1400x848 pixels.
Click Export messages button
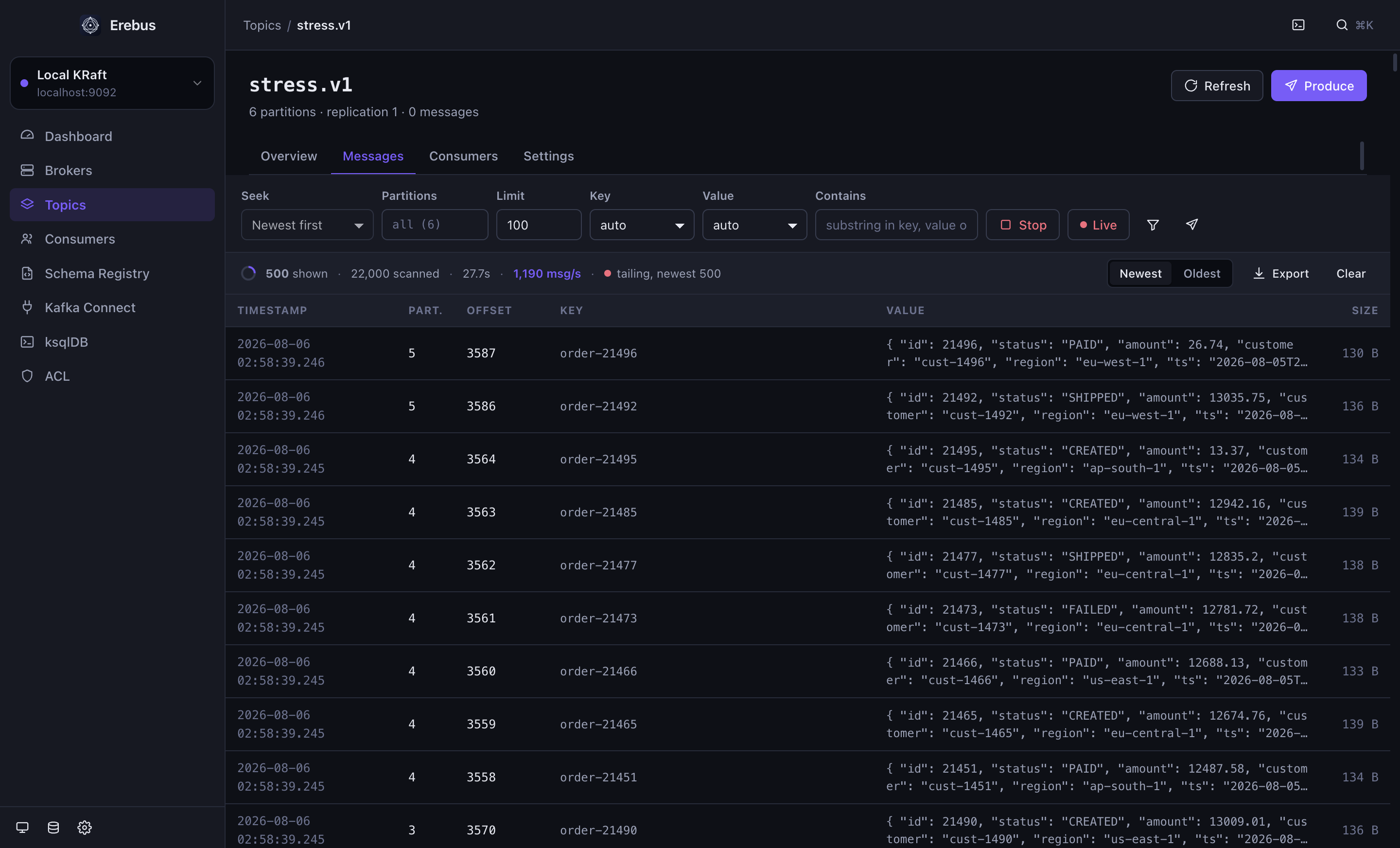[1281, 273]
